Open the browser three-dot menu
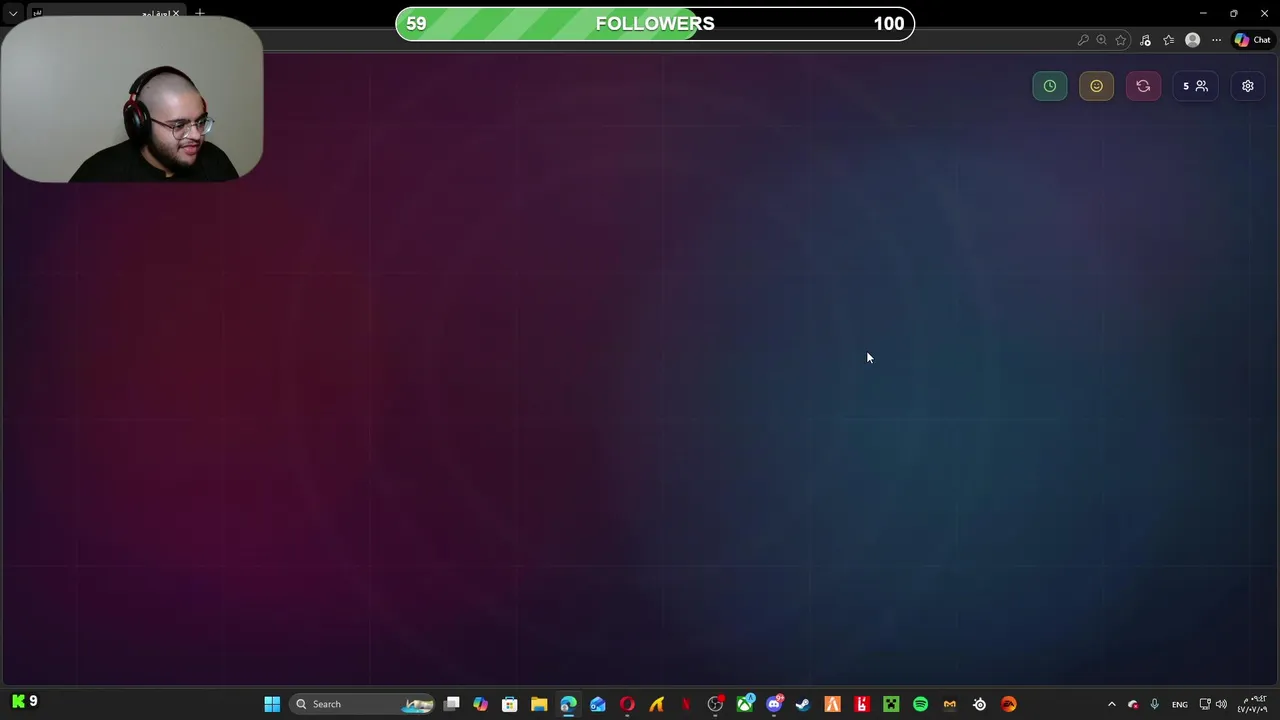Image resolution: width=1280 pixels, height=720 pixels. coord(1216,40)
